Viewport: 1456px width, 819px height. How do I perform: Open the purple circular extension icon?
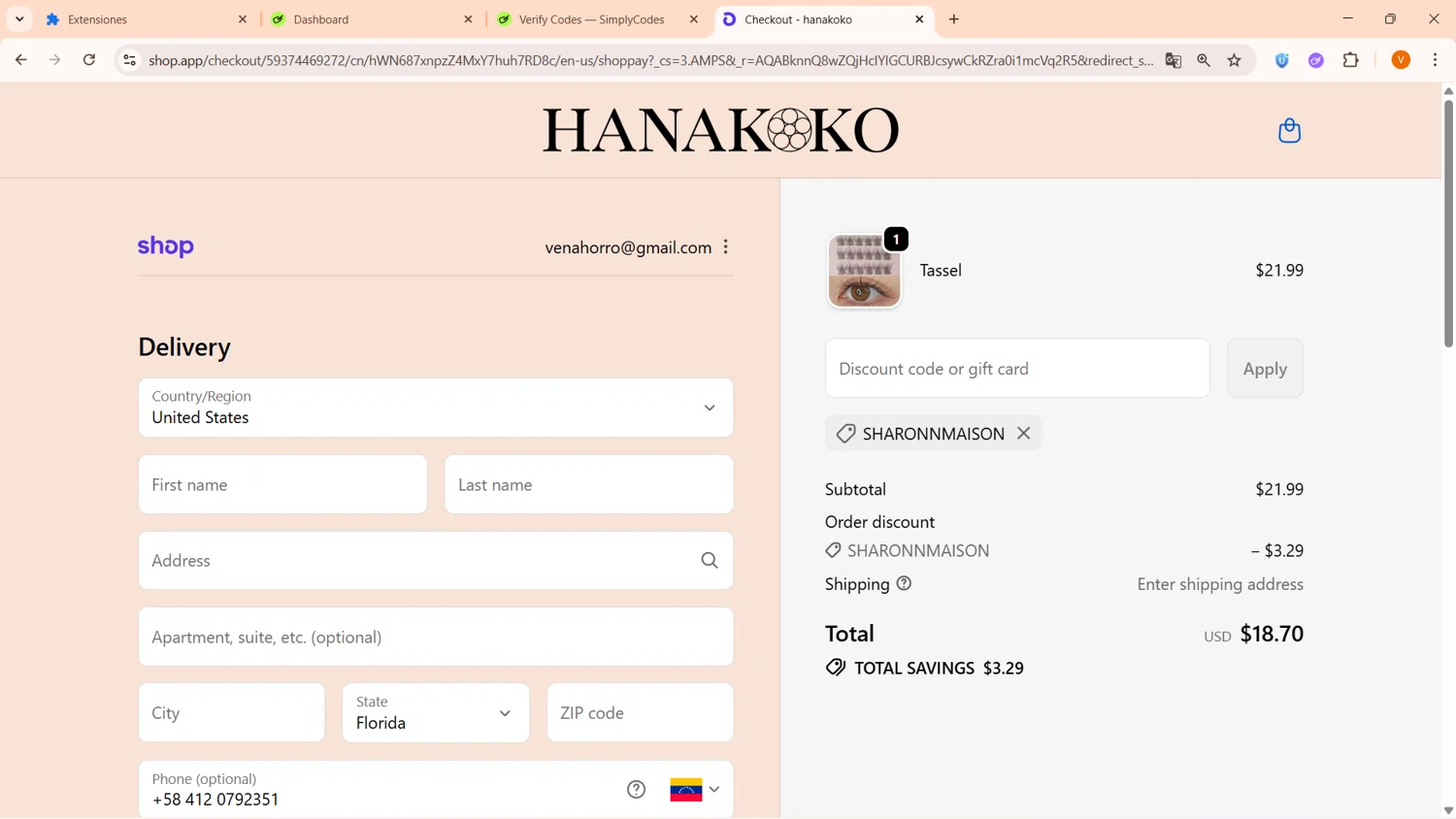pos(1316,60)
